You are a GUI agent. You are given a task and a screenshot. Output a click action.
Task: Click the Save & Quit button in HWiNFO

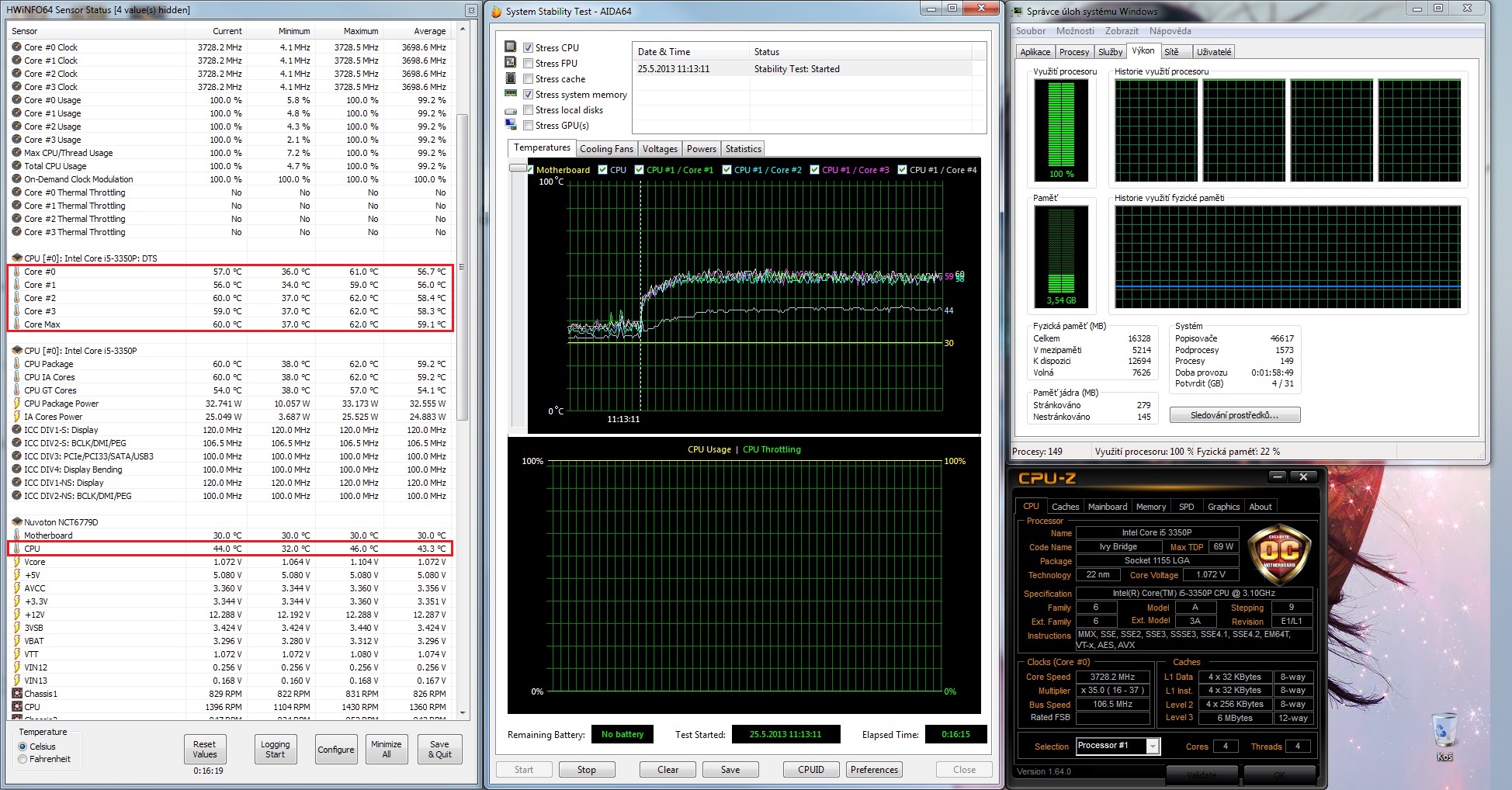point(440,750)
